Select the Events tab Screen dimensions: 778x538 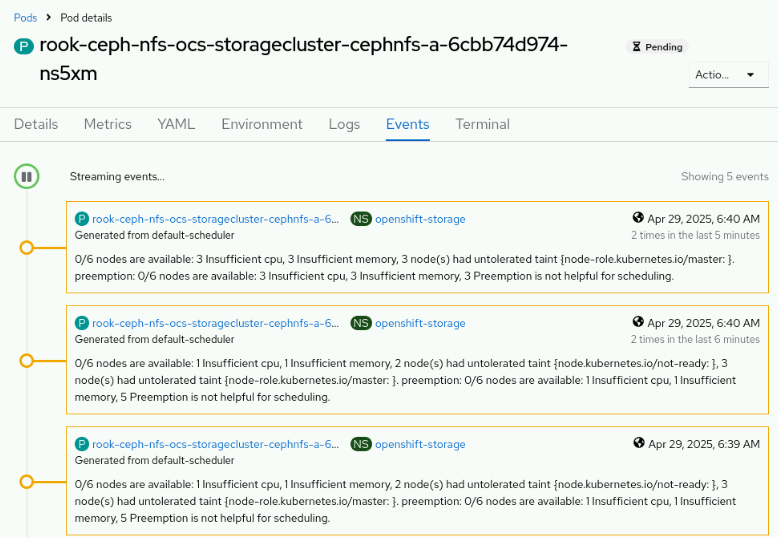pyautogui.click(x=408, y=124)
